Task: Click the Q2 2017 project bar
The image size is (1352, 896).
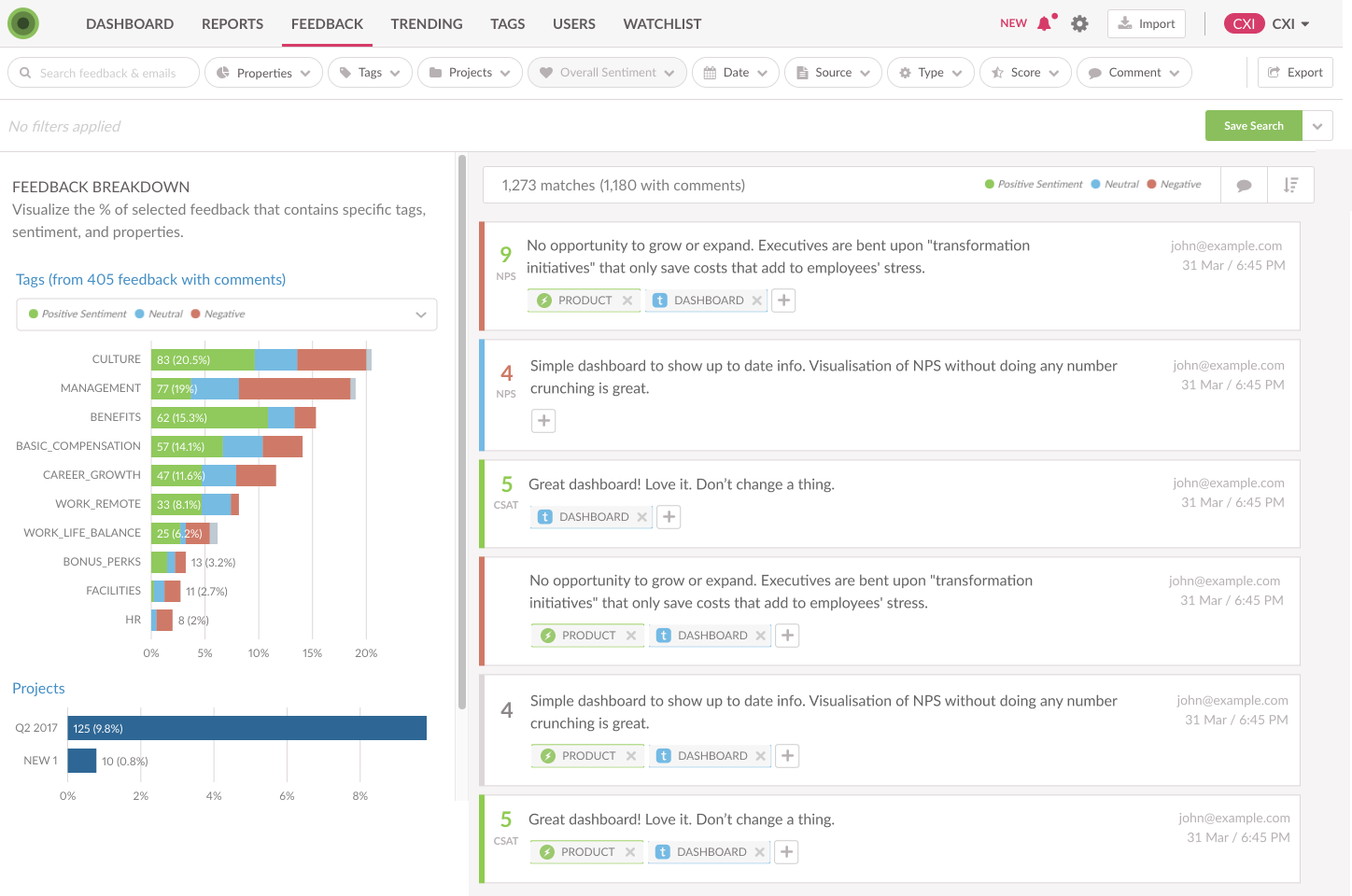Action: (x=246, y=728)
